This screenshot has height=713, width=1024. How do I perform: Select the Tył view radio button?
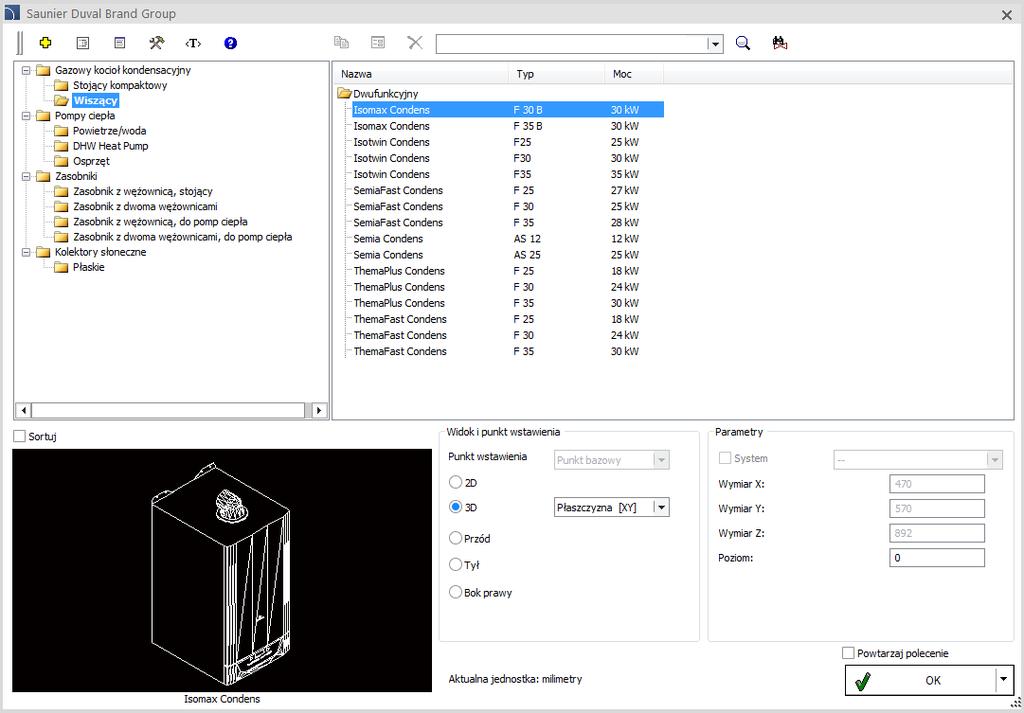[455, 565]
